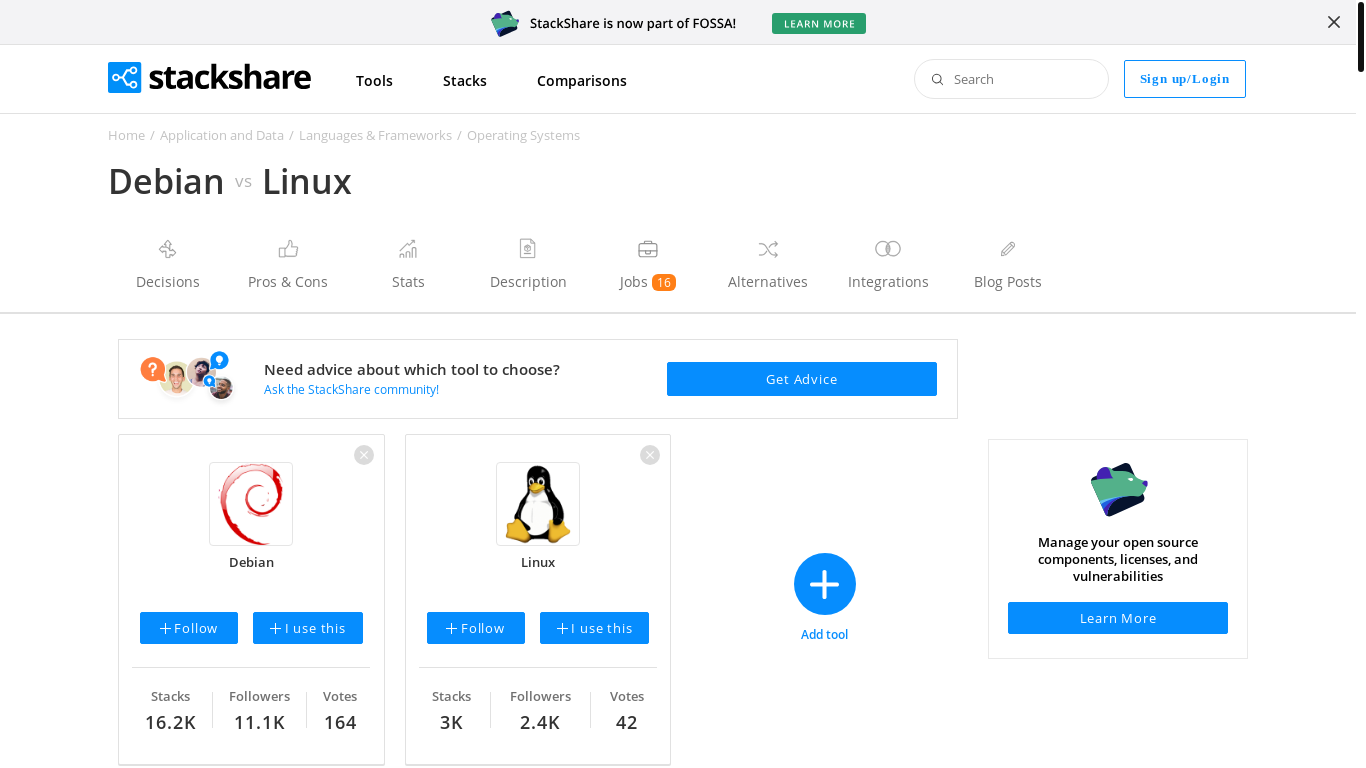
Task: Click the StackShare logo icon
Action: (x=125, y=78)
